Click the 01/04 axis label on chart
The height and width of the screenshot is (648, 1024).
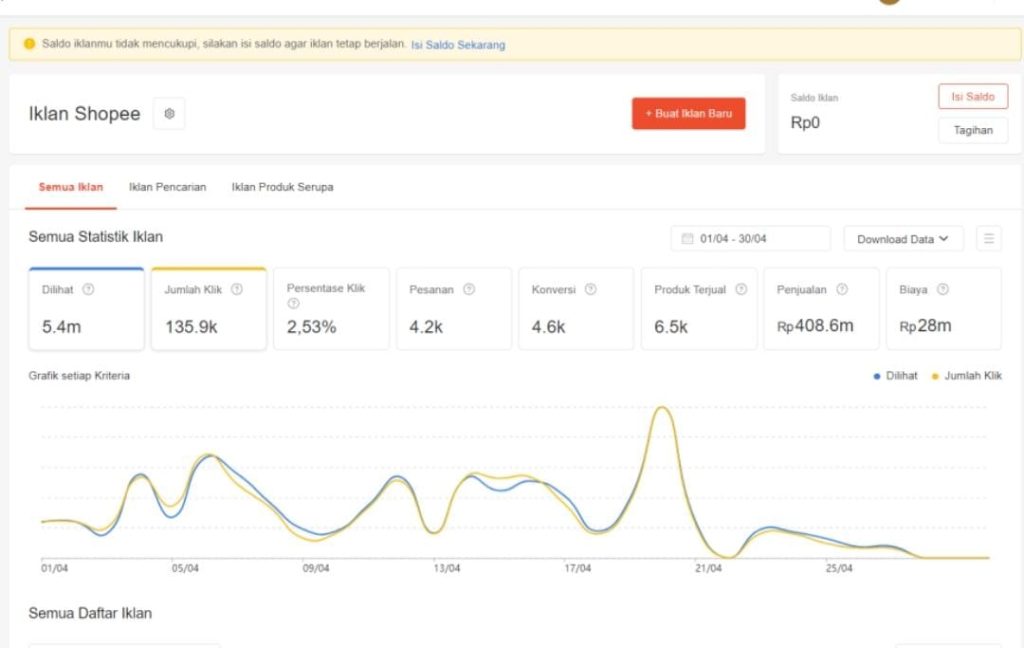tap(54, 568)
